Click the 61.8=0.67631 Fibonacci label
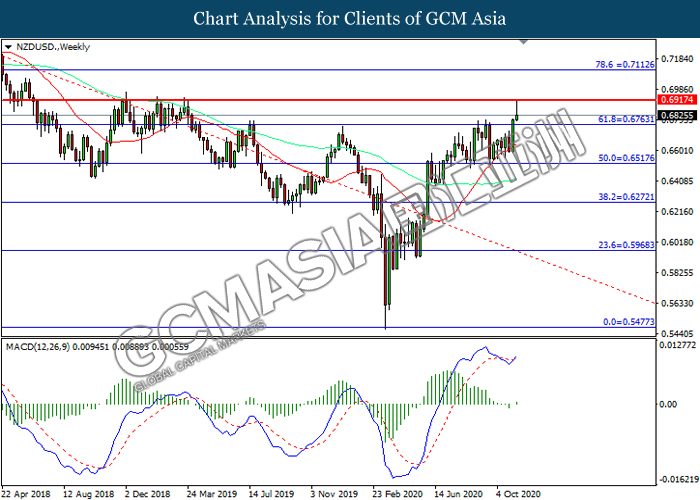Screen dimensions: 700x500 (x=626, y=119)
